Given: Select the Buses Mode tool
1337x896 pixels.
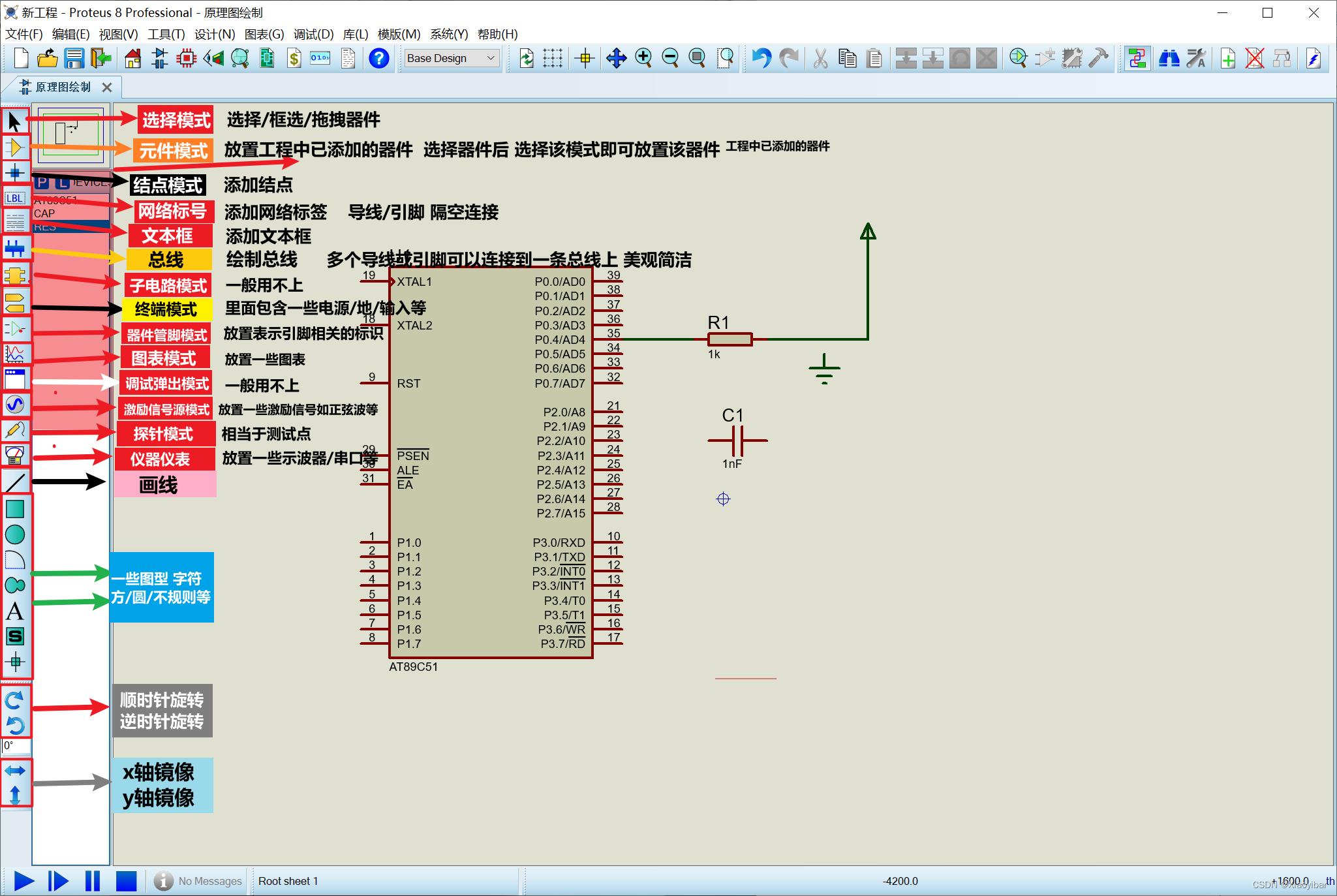Looking at the screenshot, I should point(14,249).
